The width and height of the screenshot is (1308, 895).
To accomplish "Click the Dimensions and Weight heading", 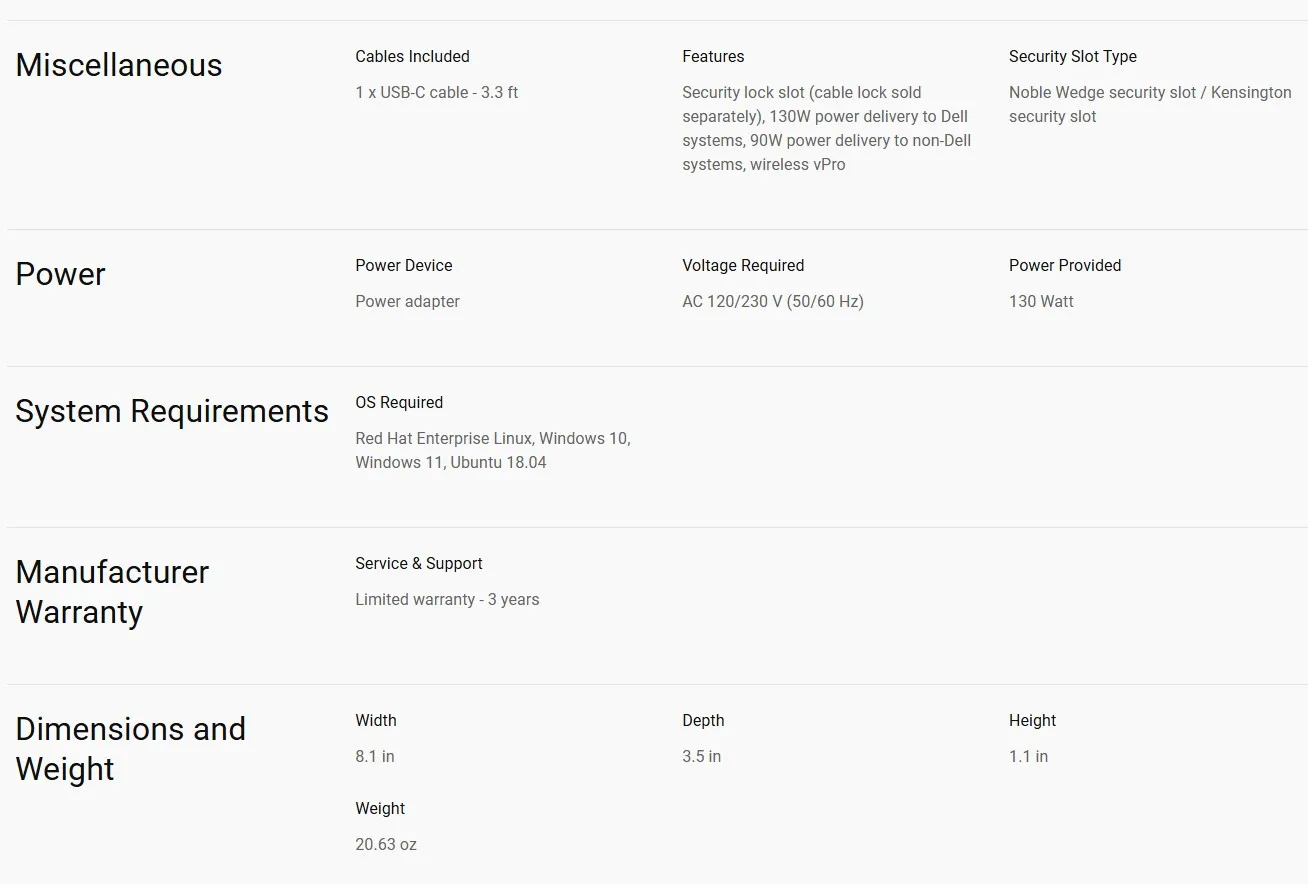I will click(130, 748).
